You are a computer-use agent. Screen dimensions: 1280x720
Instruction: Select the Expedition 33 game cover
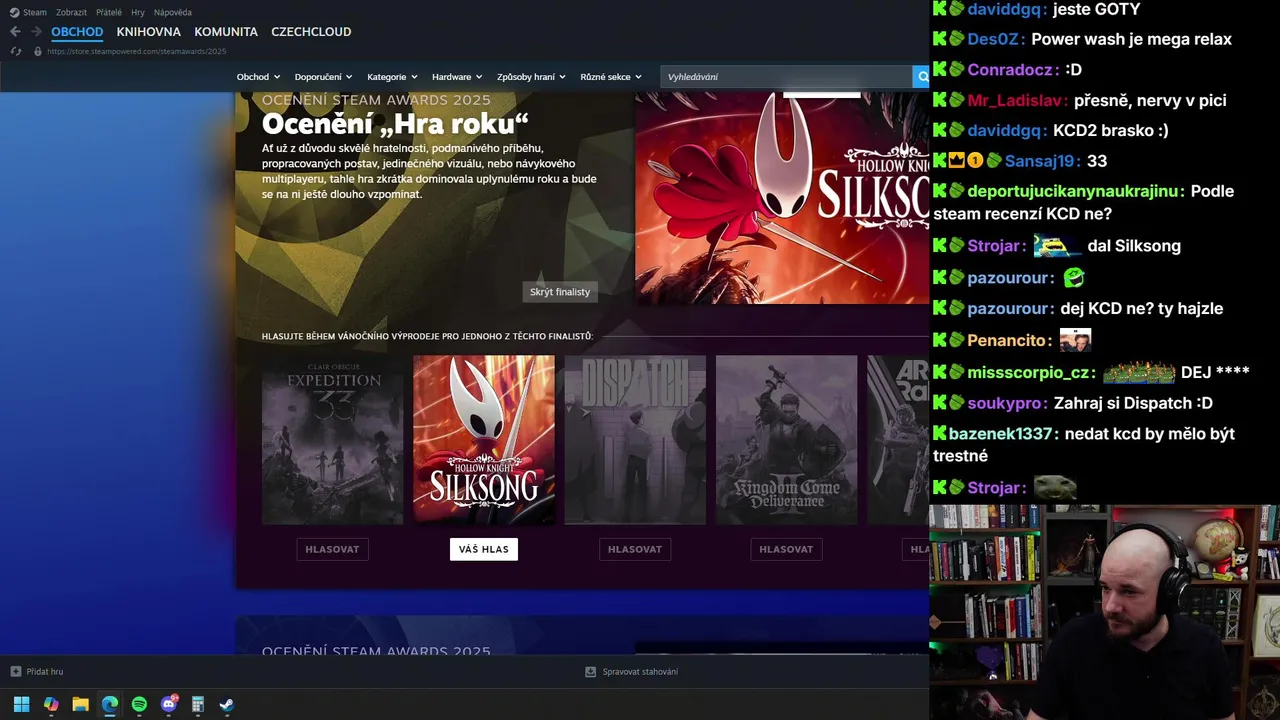pyautogui.click(x=332, y=439)
